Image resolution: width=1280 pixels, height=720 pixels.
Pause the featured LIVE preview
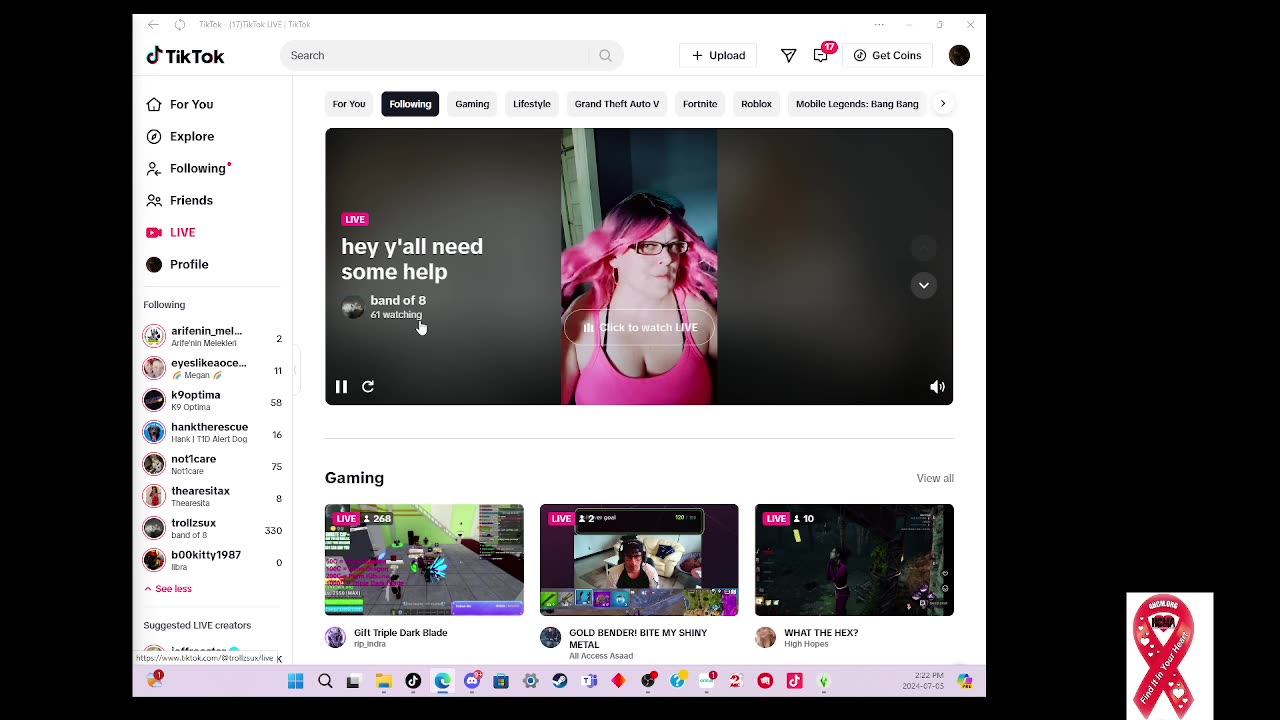341,386
